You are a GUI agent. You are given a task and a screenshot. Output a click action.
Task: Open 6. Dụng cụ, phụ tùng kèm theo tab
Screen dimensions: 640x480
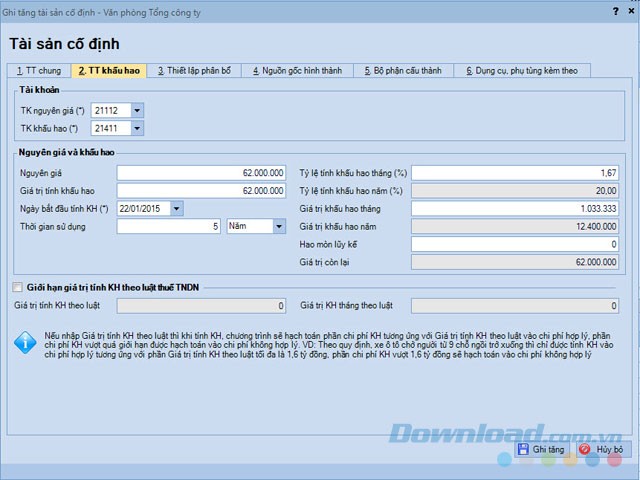point(522,71)
